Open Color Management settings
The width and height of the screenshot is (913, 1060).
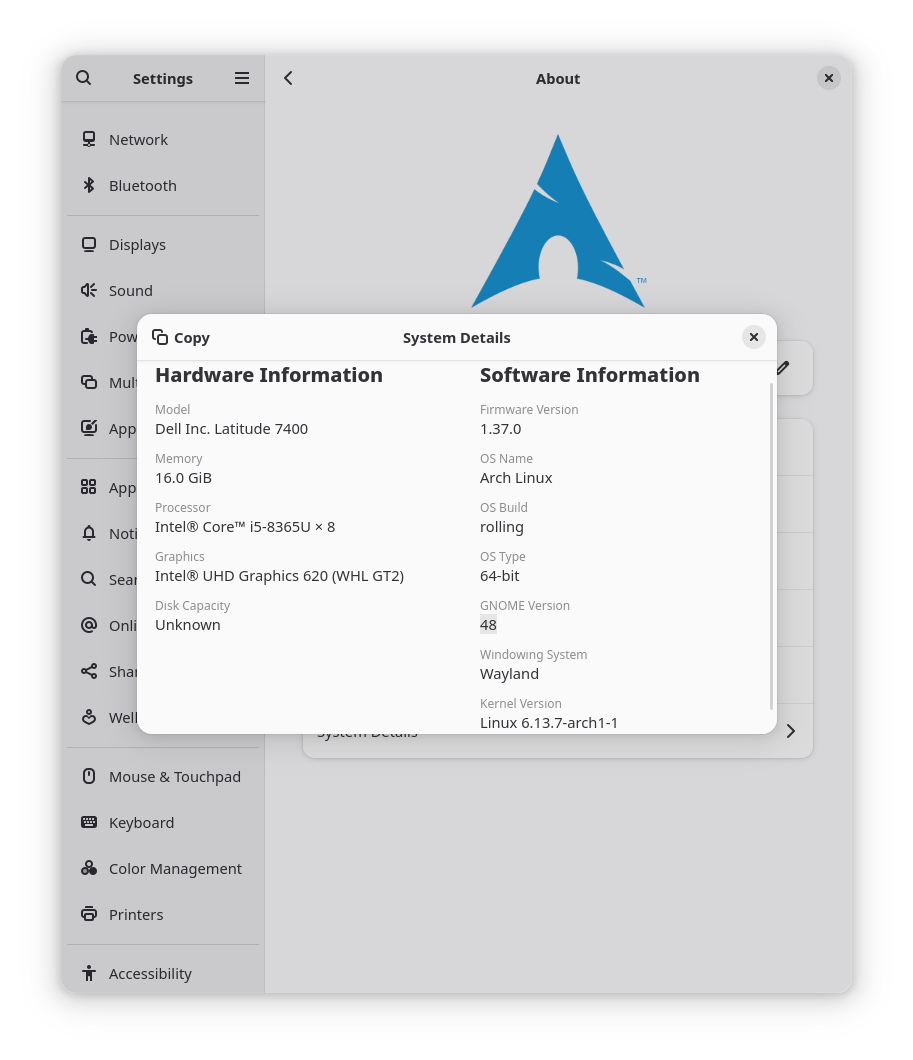click(163, 868)
